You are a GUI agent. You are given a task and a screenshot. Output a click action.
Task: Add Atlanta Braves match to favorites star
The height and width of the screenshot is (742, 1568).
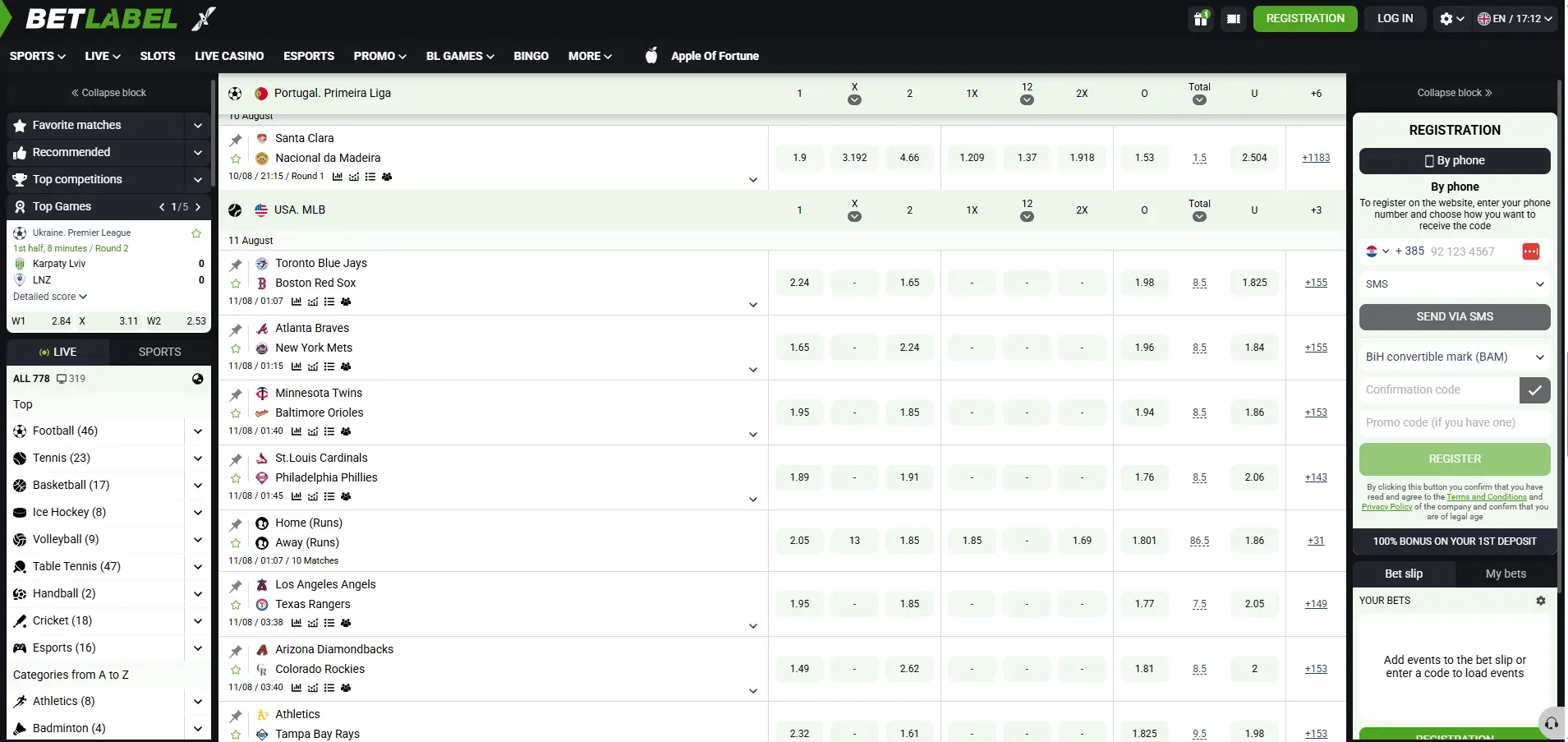[236, 348]
